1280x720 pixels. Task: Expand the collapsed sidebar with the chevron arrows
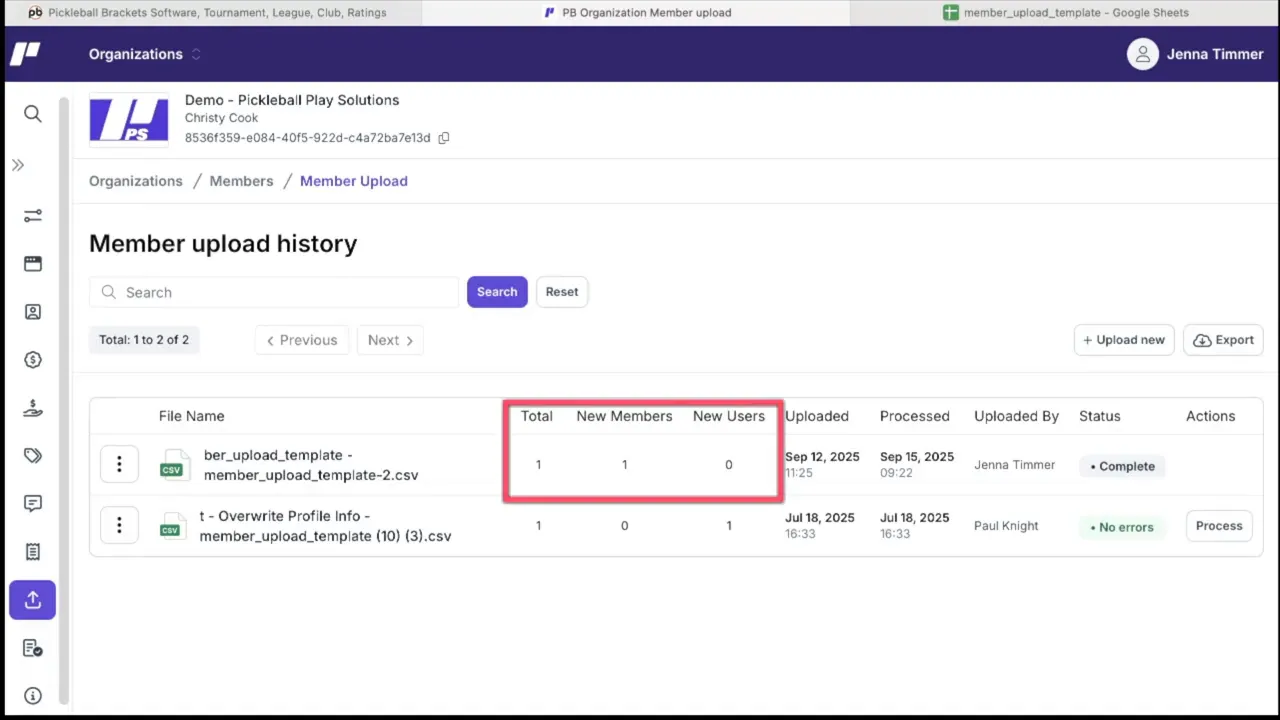pos(17,164)
